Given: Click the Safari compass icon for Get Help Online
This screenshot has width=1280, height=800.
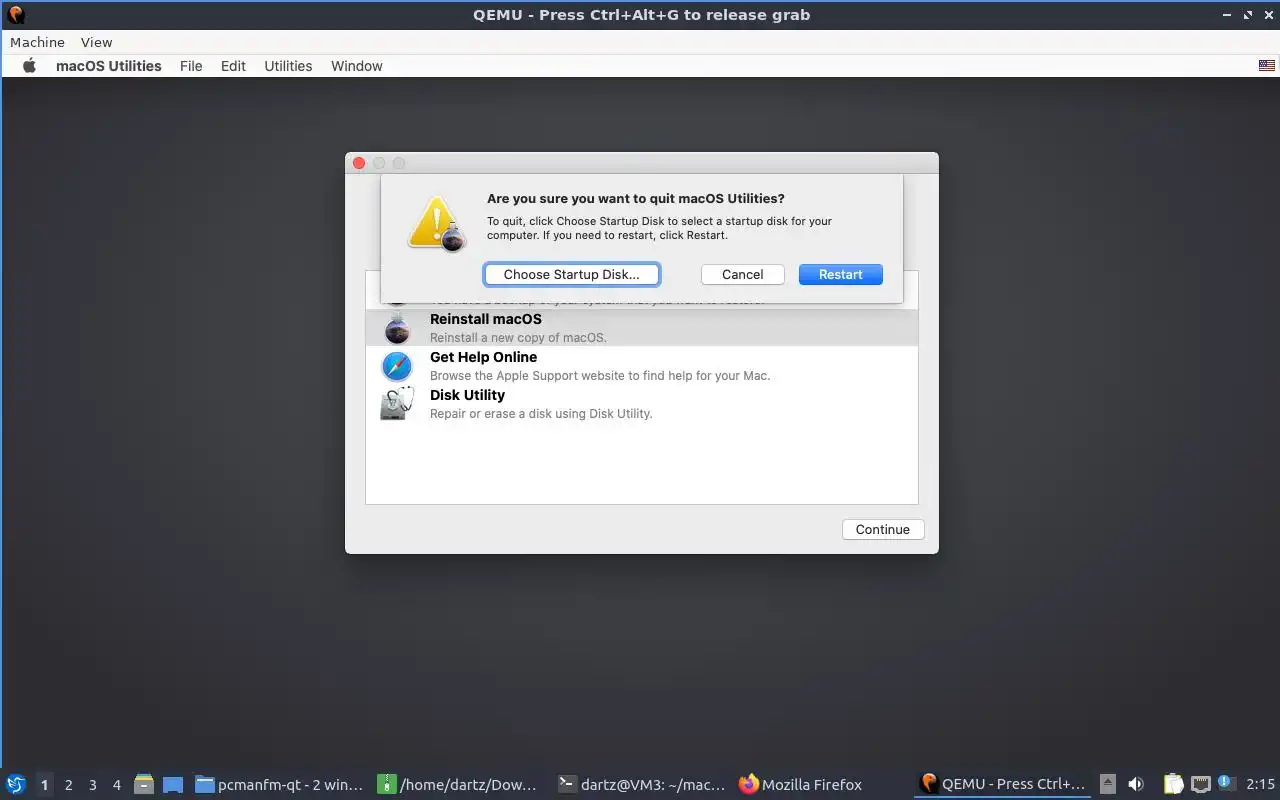Looking at the screenshot, I should pos(397,366).
